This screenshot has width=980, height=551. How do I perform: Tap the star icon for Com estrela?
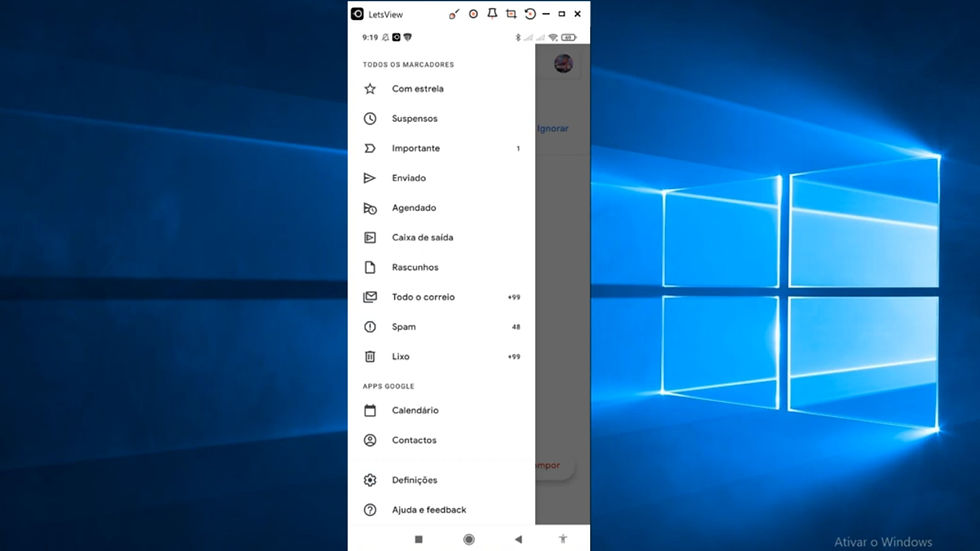[370, 89]
